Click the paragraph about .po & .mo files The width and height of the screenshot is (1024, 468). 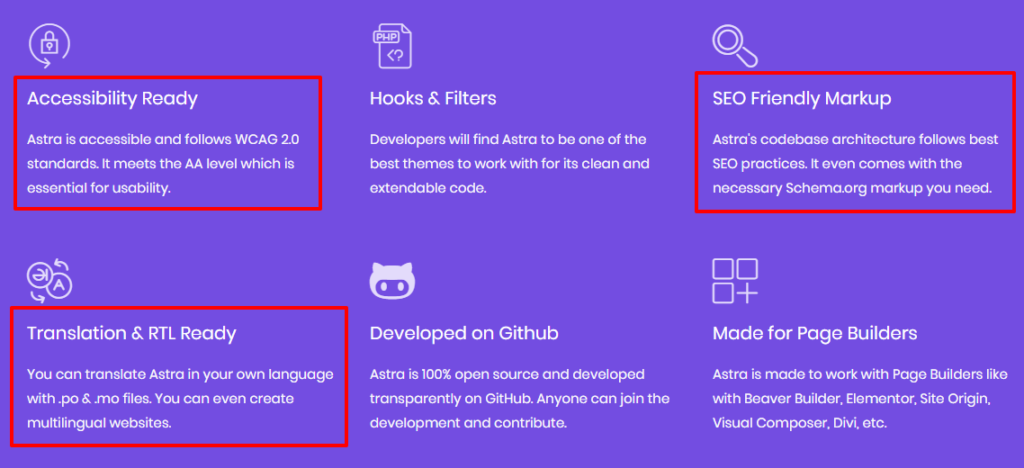pos(180,399)
